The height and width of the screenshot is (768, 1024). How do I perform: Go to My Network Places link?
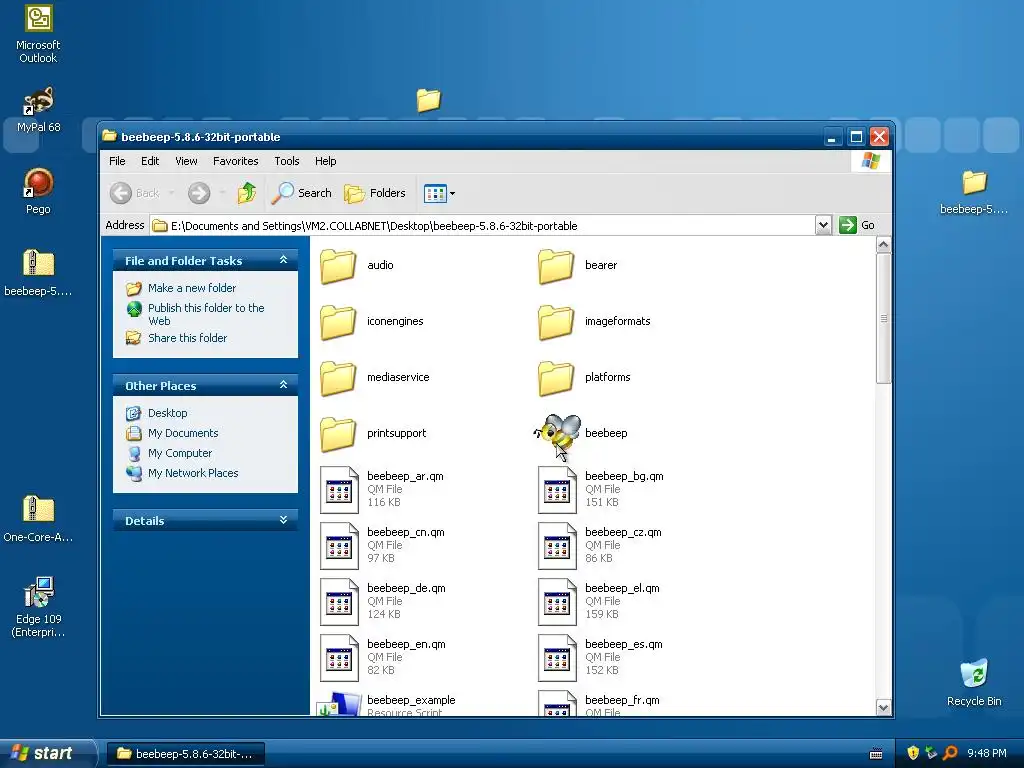click(193, 473)
